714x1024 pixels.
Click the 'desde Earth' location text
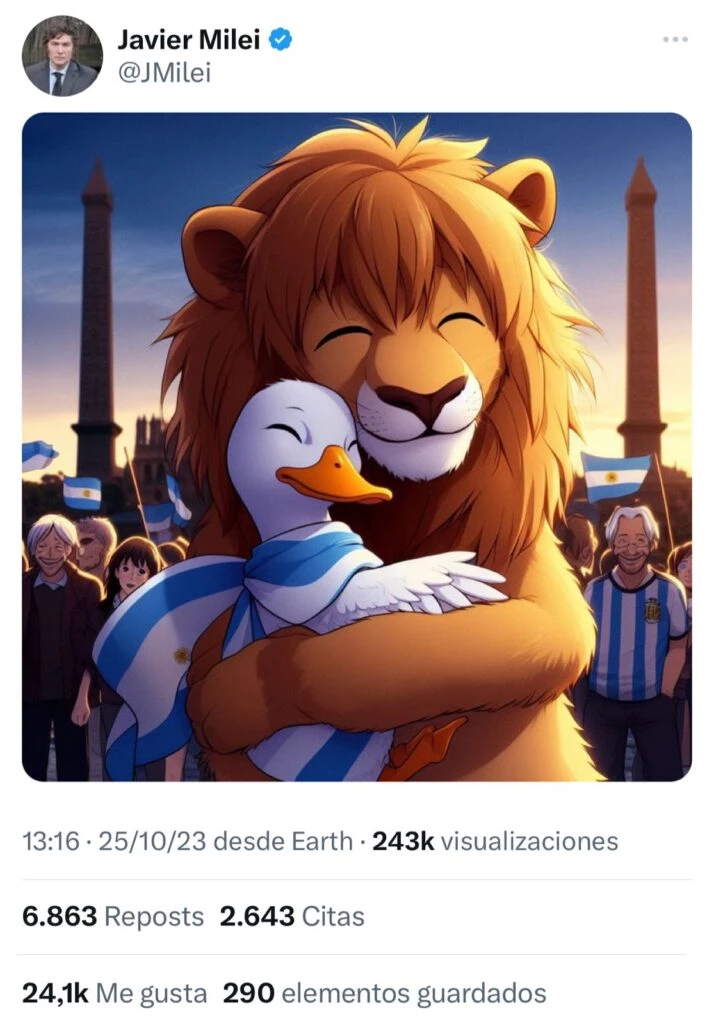[x=283, y=841]
